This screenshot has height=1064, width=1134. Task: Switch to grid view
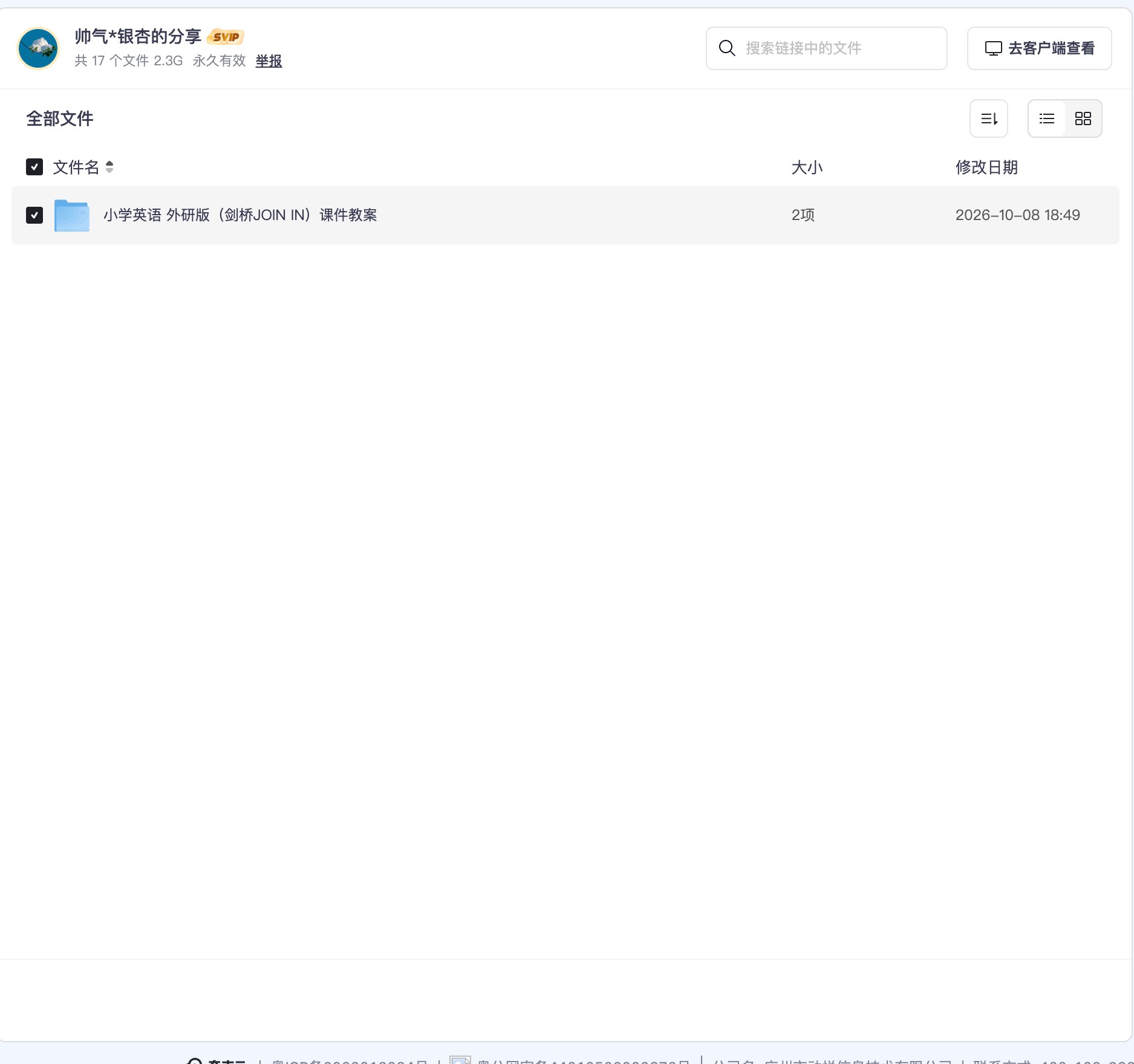pos(1083,118)
